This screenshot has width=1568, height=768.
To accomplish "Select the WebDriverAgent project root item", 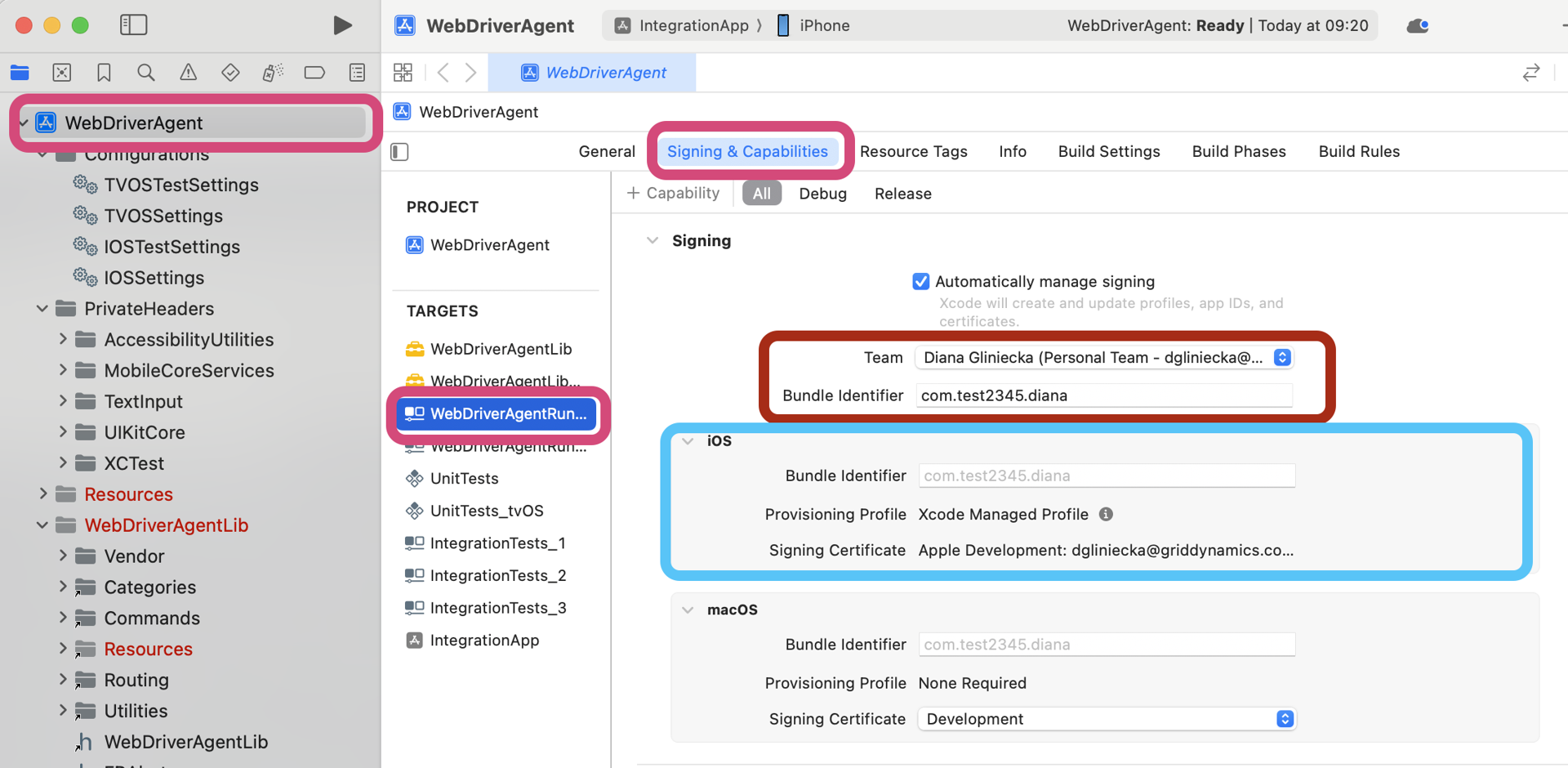I will click(x=193, y=123).
